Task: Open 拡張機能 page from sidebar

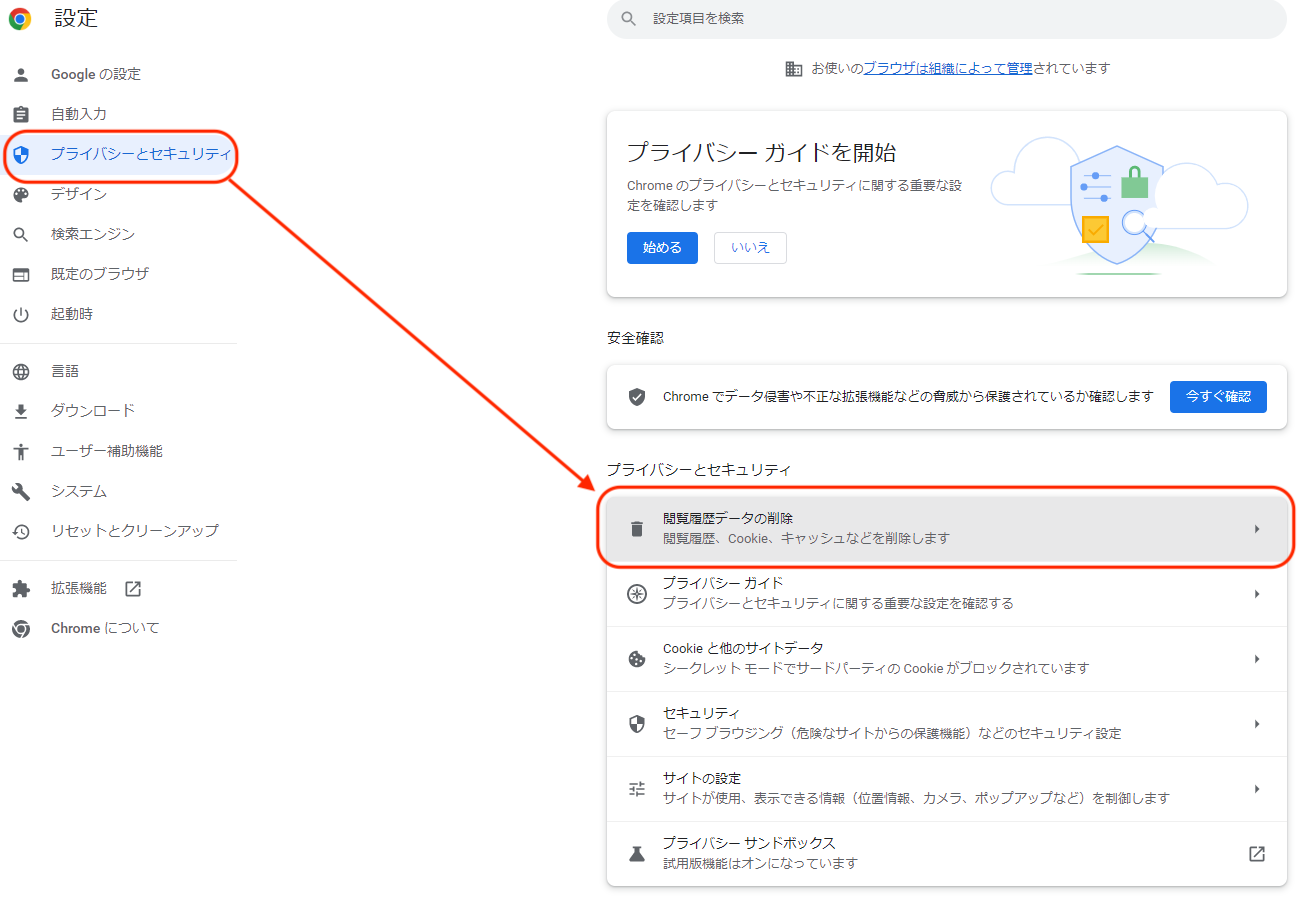Action: (x=79, y=589)
